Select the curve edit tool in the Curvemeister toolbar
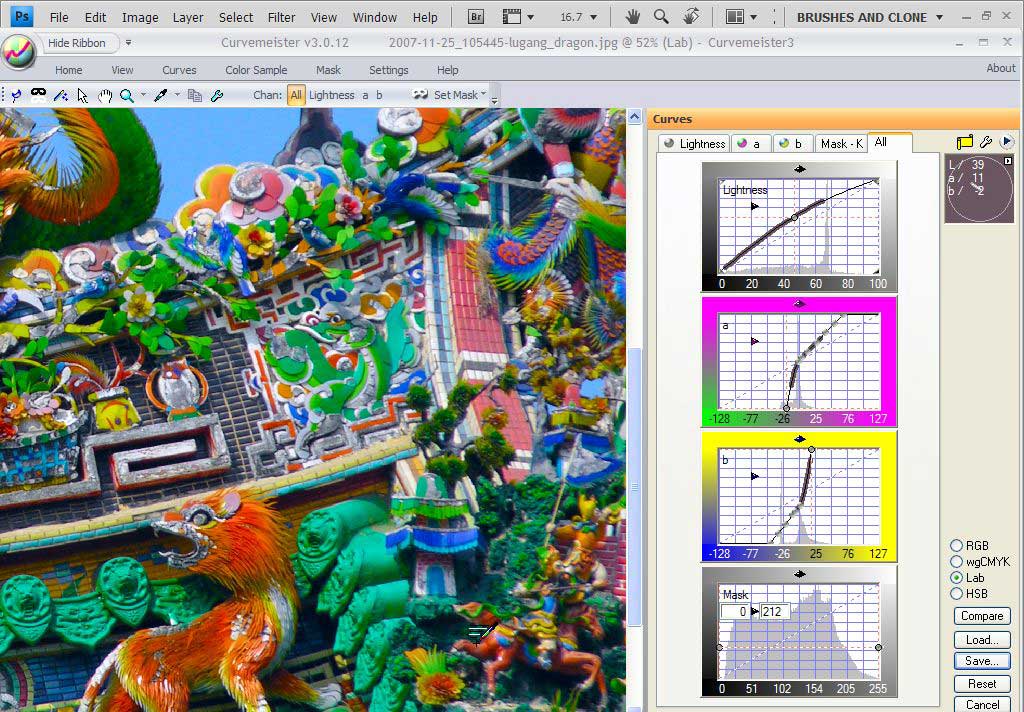This screenshot has height=712, width=1024. tap(16, 95)
